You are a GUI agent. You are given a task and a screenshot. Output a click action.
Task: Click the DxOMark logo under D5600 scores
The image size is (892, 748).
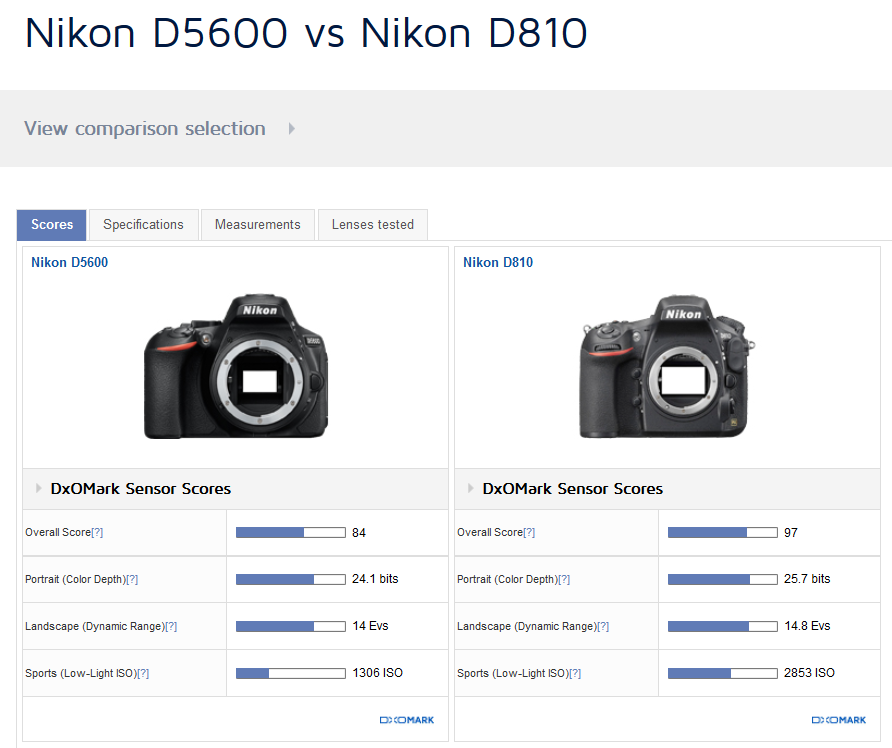pos(407,720)
